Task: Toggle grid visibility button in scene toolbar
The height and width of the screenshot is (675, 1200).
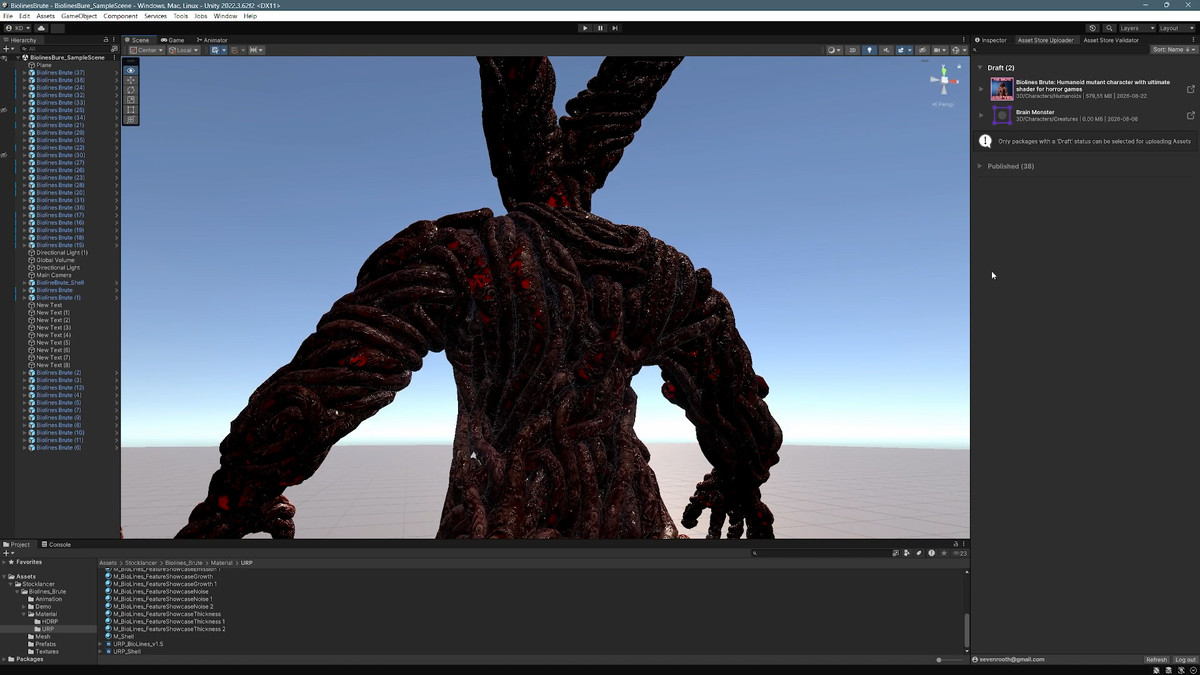Action: point(217,50)
